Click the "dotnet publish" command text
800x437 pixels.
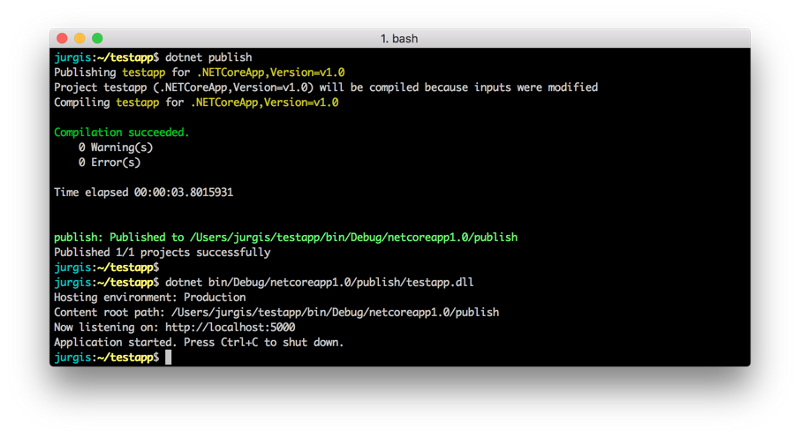click(x=208, y=57)
